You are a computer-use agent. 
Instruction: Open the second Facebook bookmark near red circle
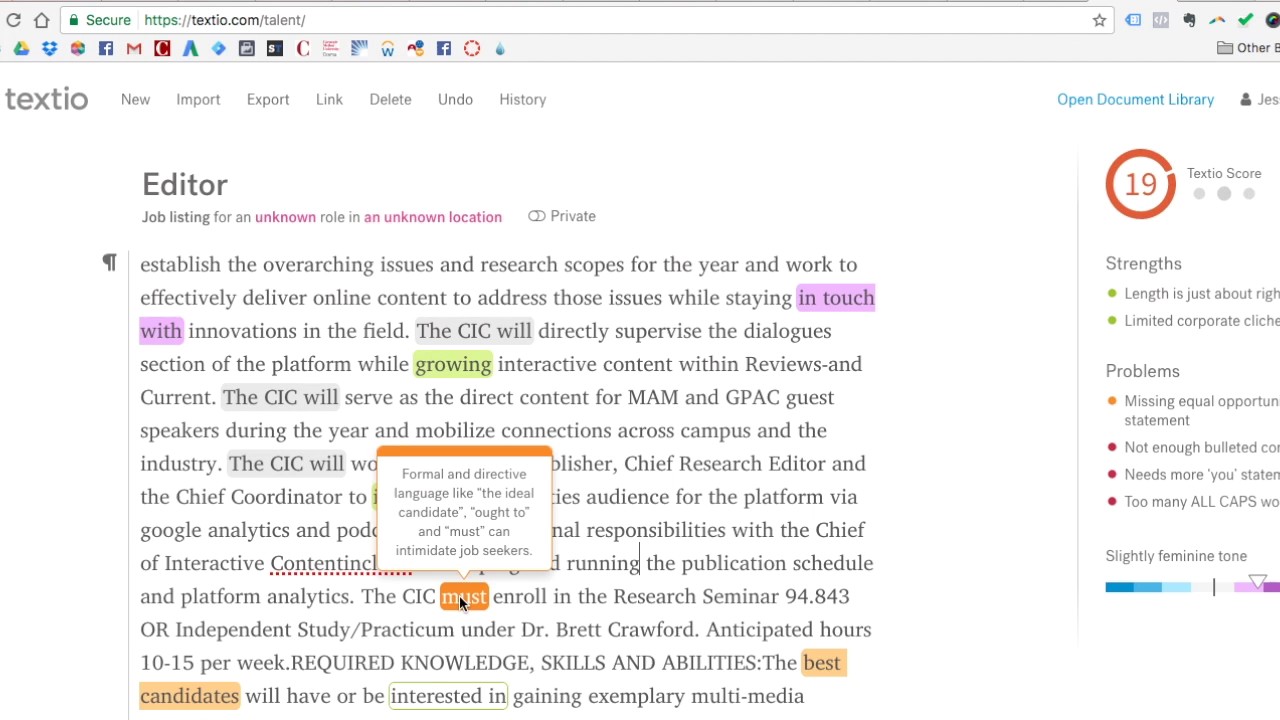click(444, 48)
